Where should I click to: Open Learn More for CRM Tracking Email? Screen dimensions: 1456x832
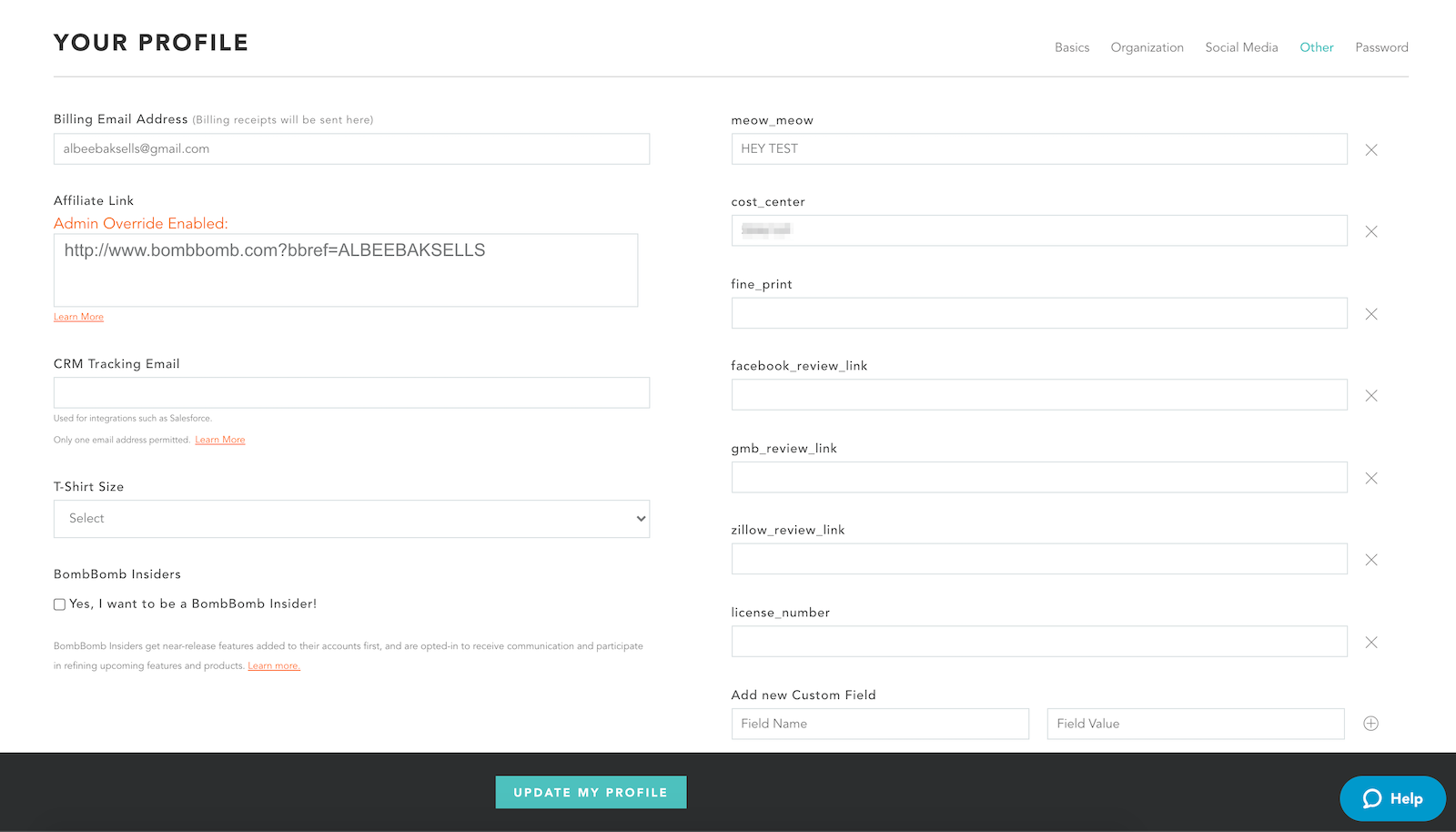tap(220, 440)
